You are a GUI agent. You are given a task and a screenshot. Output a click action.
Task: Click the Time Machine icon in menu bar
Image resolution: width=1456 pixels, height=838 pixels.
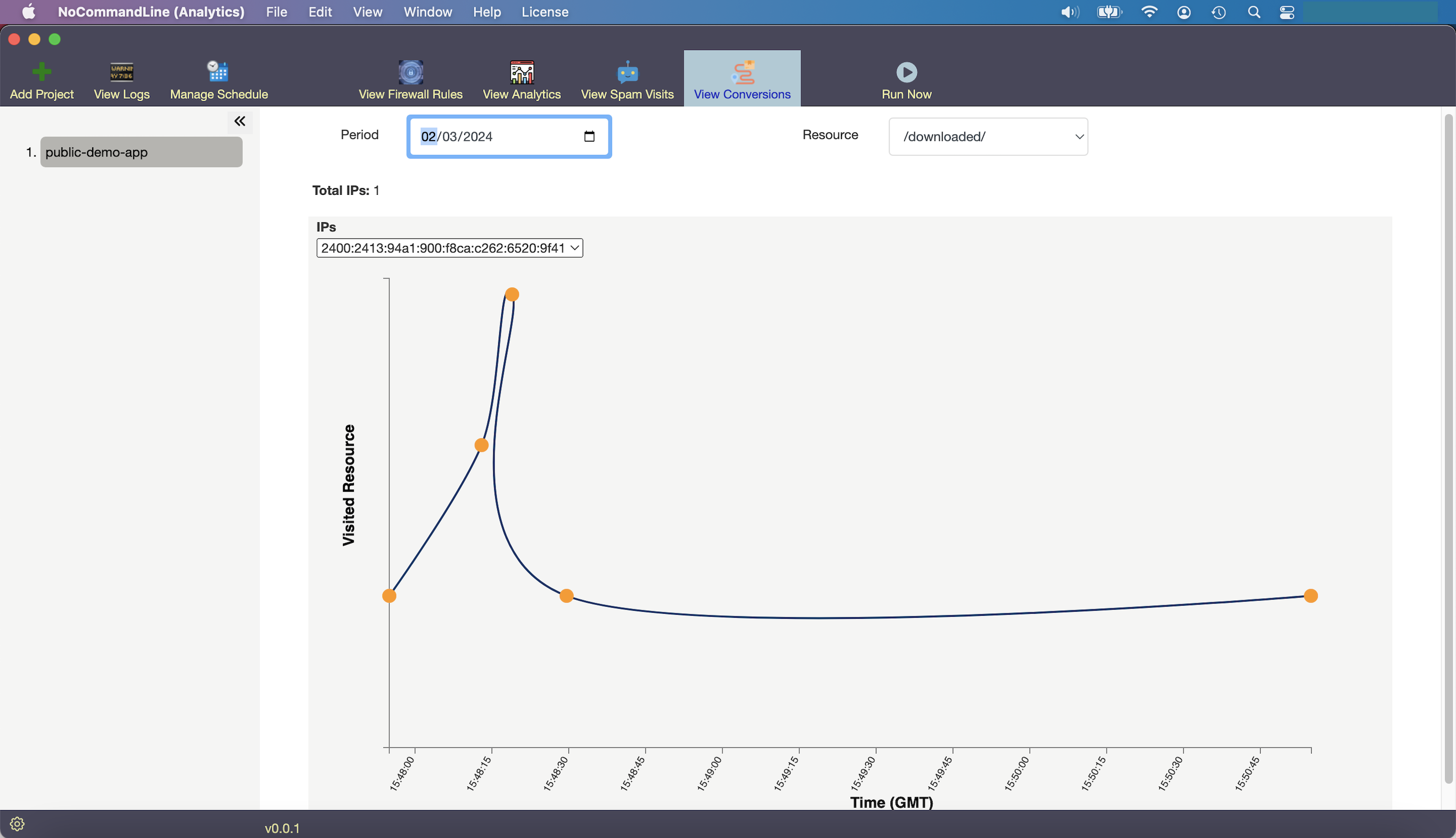click(1218, 12)
